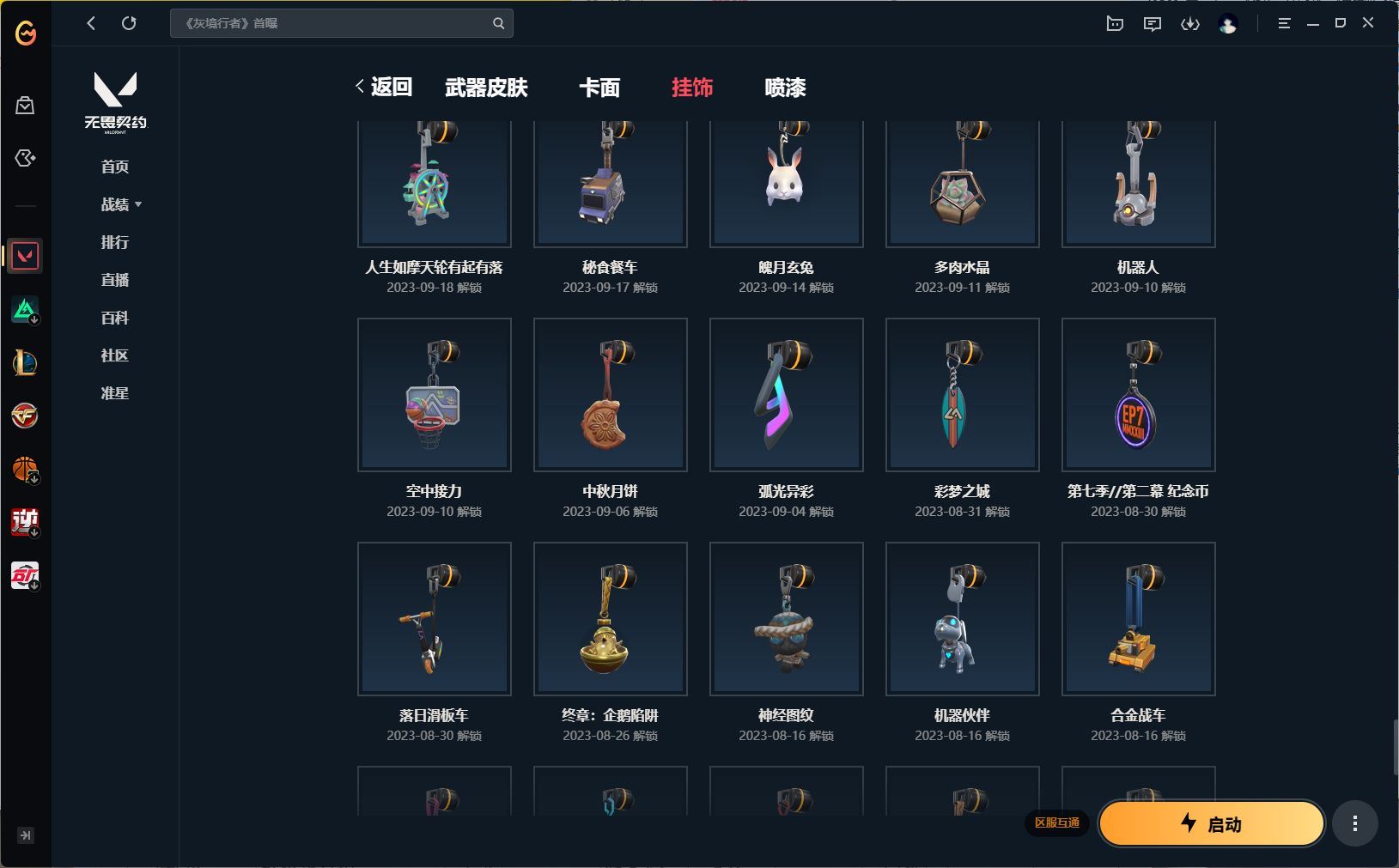The width and height of the screenshot is (1399, 868).
Task: Open the hamburger menu in title bar
Action: [x=1284, y=23]
